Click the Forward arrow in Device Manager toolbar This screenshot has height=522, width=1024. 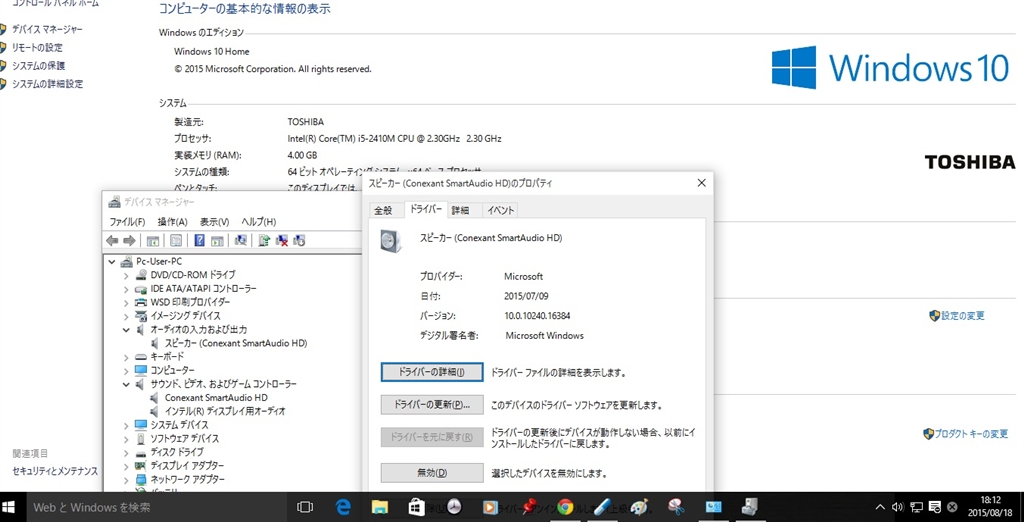click(129, 240)
